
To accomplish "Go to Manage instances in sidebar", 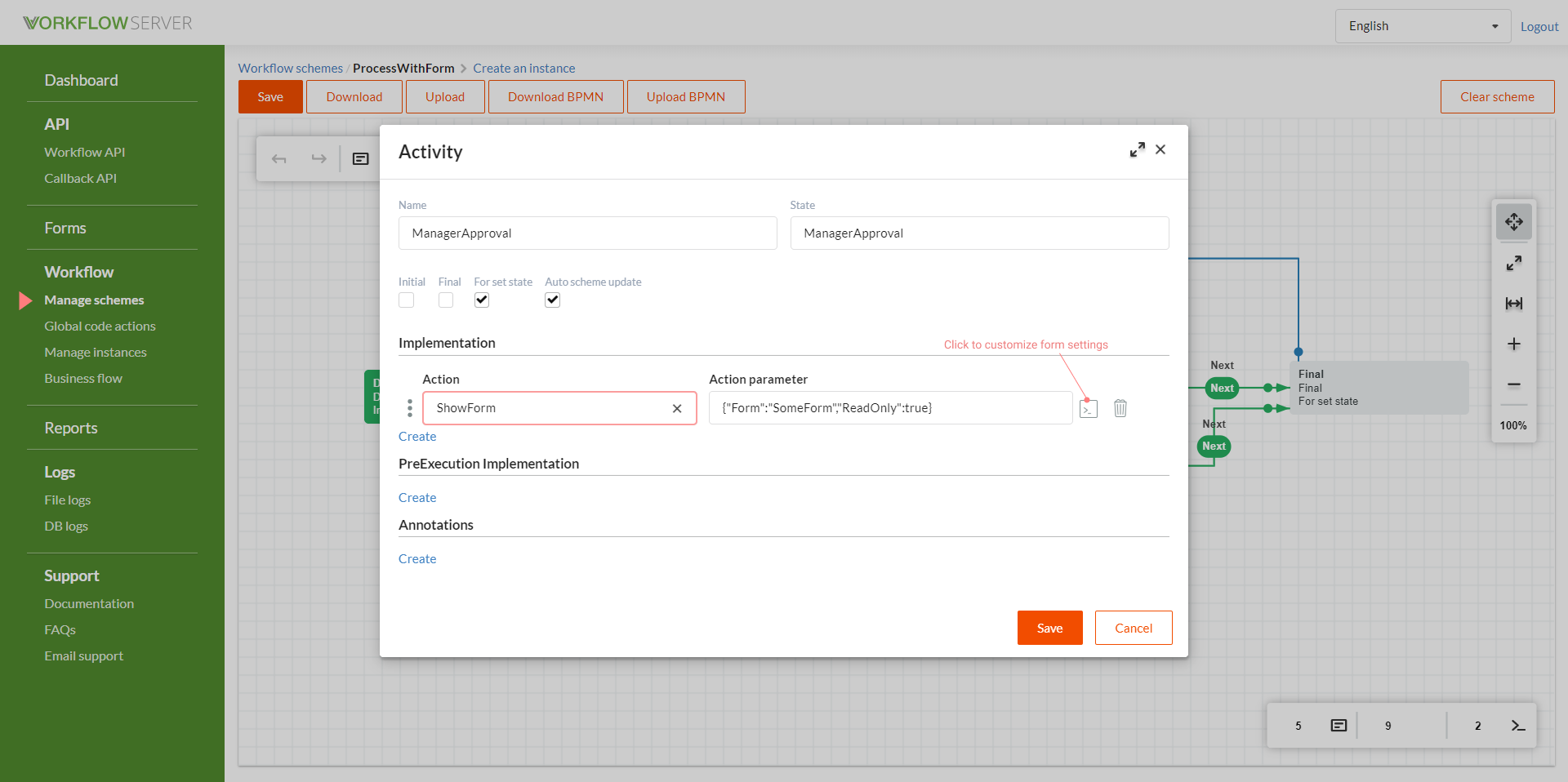I will [x=96, y=353].
